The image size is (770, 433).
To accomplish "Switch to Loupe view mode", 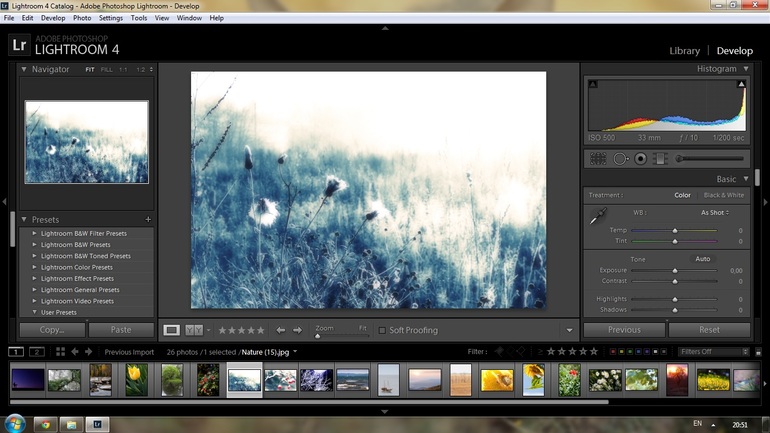I will (x=172, y=330).
